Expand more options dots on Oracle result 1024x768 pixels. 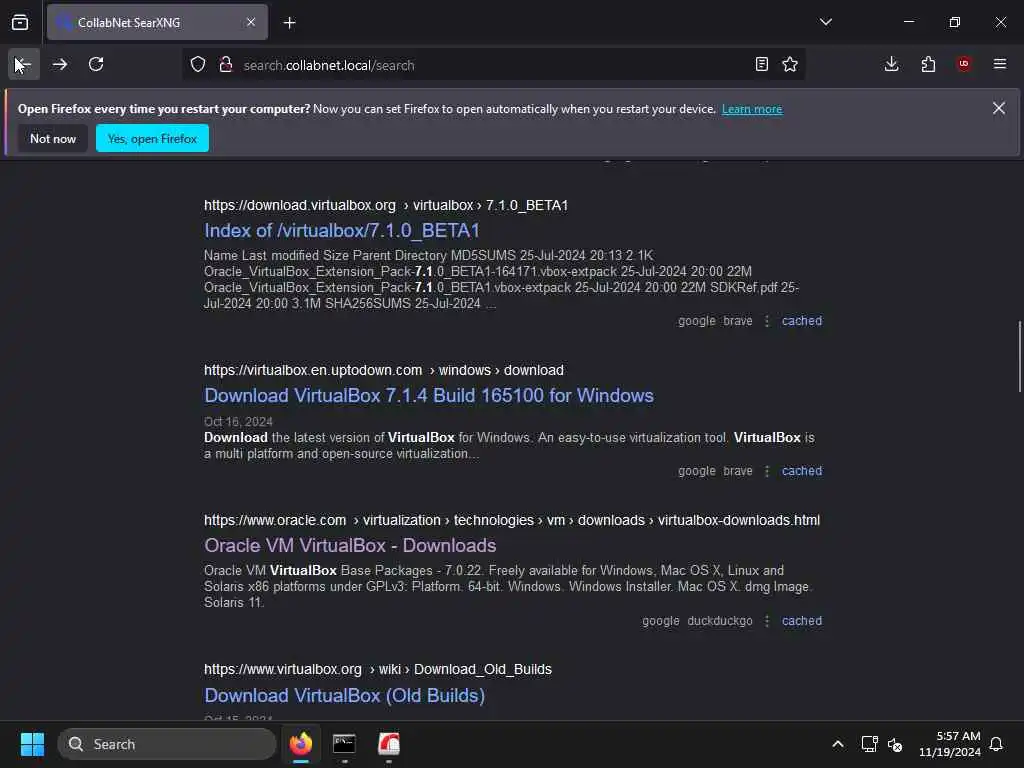[x=767, y=621]
